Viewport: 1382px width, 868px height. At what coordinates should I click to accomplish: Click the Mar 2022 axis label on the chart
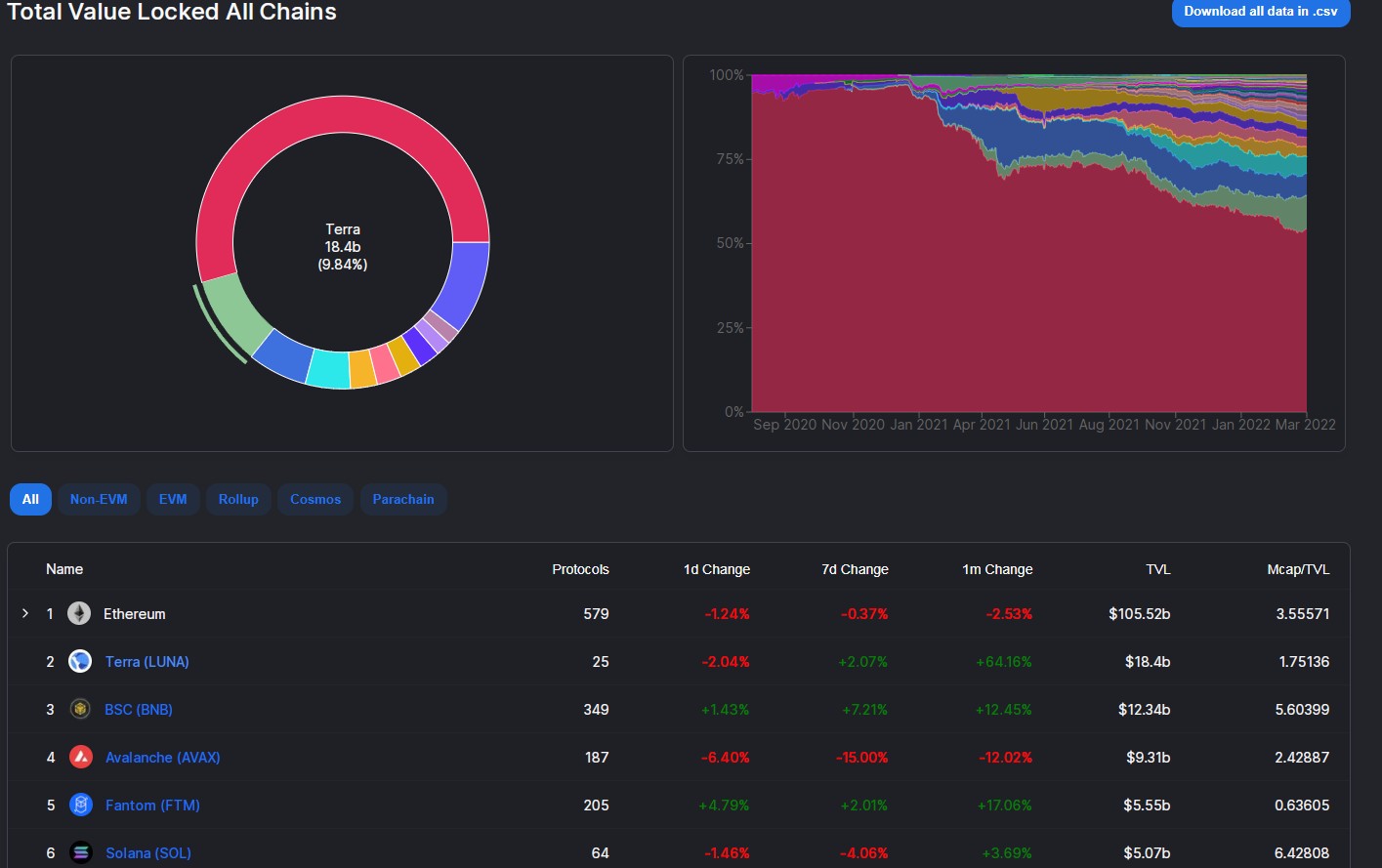click(x=1306, y=424)
